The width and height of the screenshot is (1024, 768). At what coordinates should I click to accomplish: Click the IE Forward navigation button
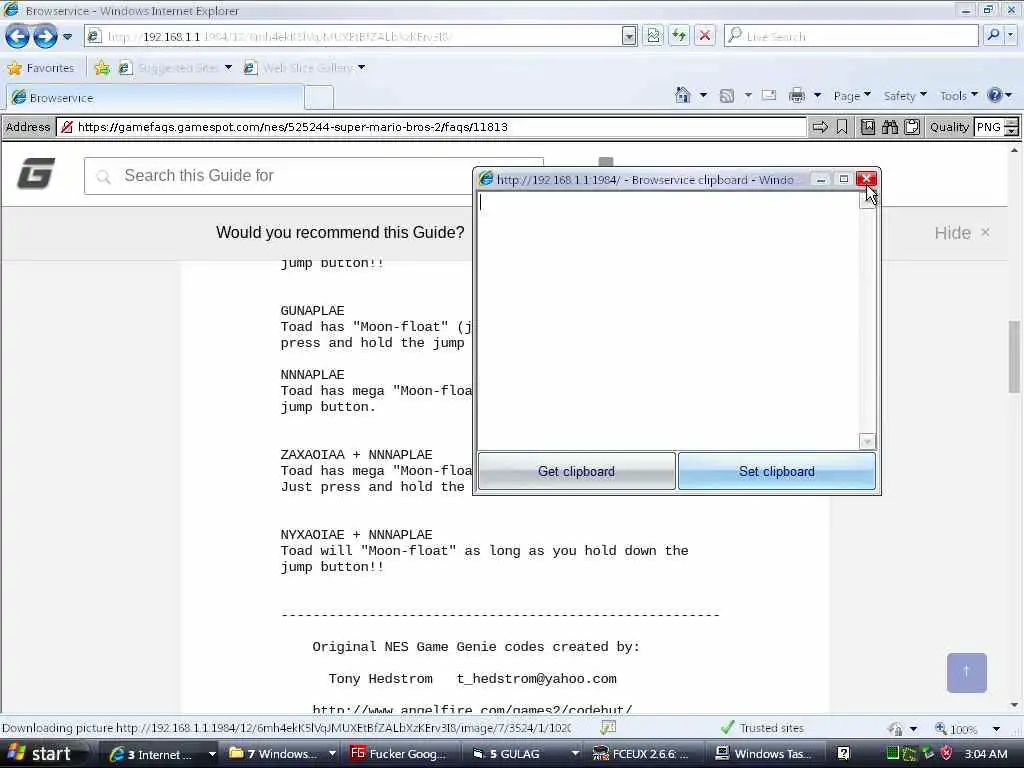pos(45,37)
